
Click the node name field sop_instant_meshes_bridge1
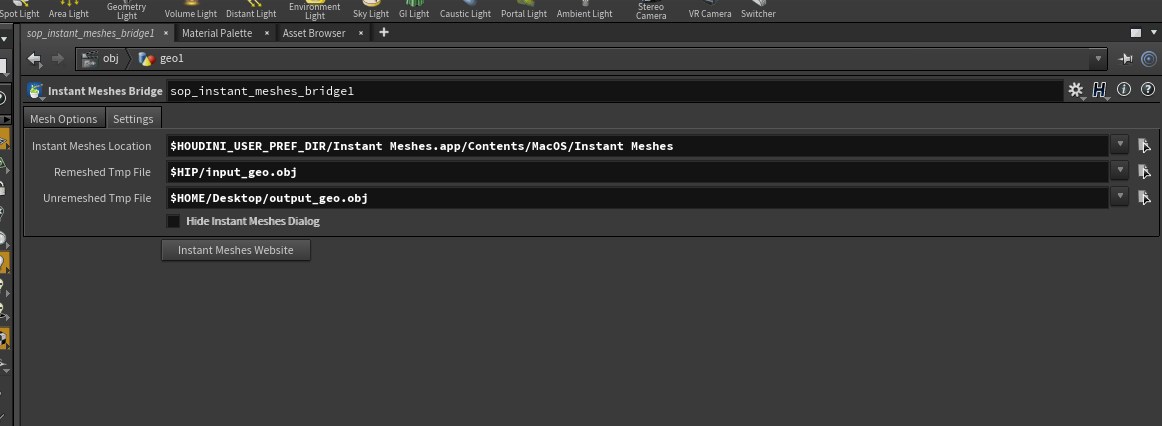[615, 91]
